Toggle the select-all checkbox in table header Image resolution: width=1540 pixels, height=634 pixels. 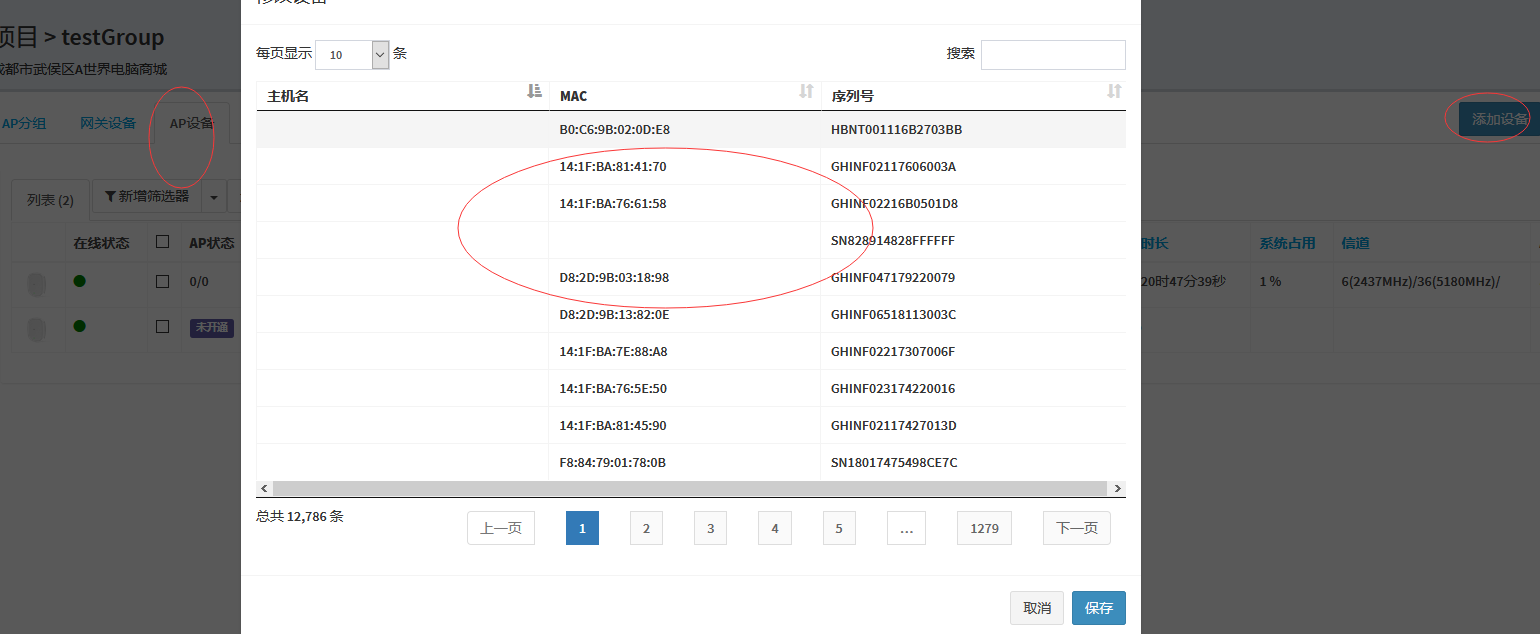[x=162, y=242]
